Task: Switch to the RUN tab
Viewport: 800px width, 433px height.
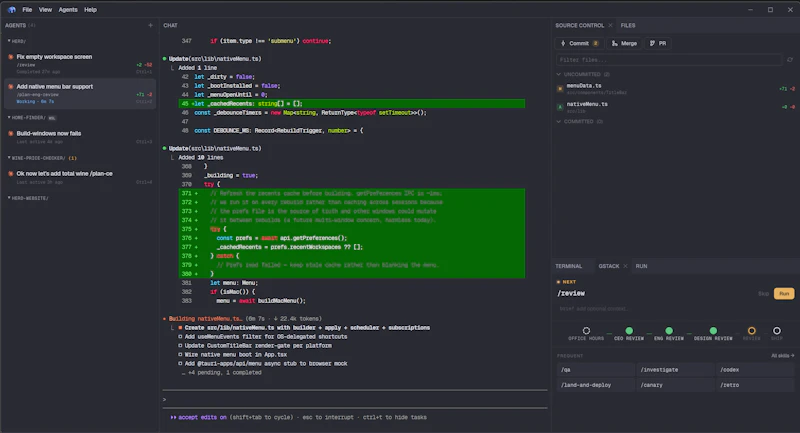Action: pos(641,266)
